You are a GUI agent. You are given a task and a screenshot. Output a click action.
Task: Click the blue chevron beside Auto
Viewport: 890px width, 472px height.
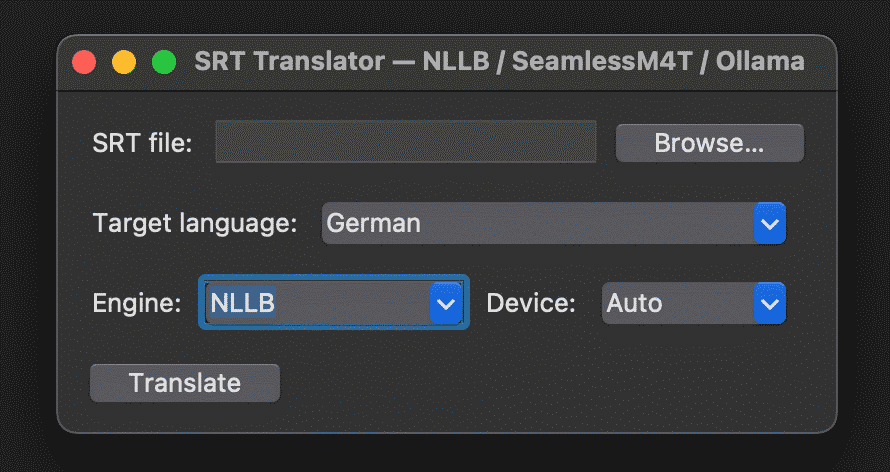click(769, 303)
